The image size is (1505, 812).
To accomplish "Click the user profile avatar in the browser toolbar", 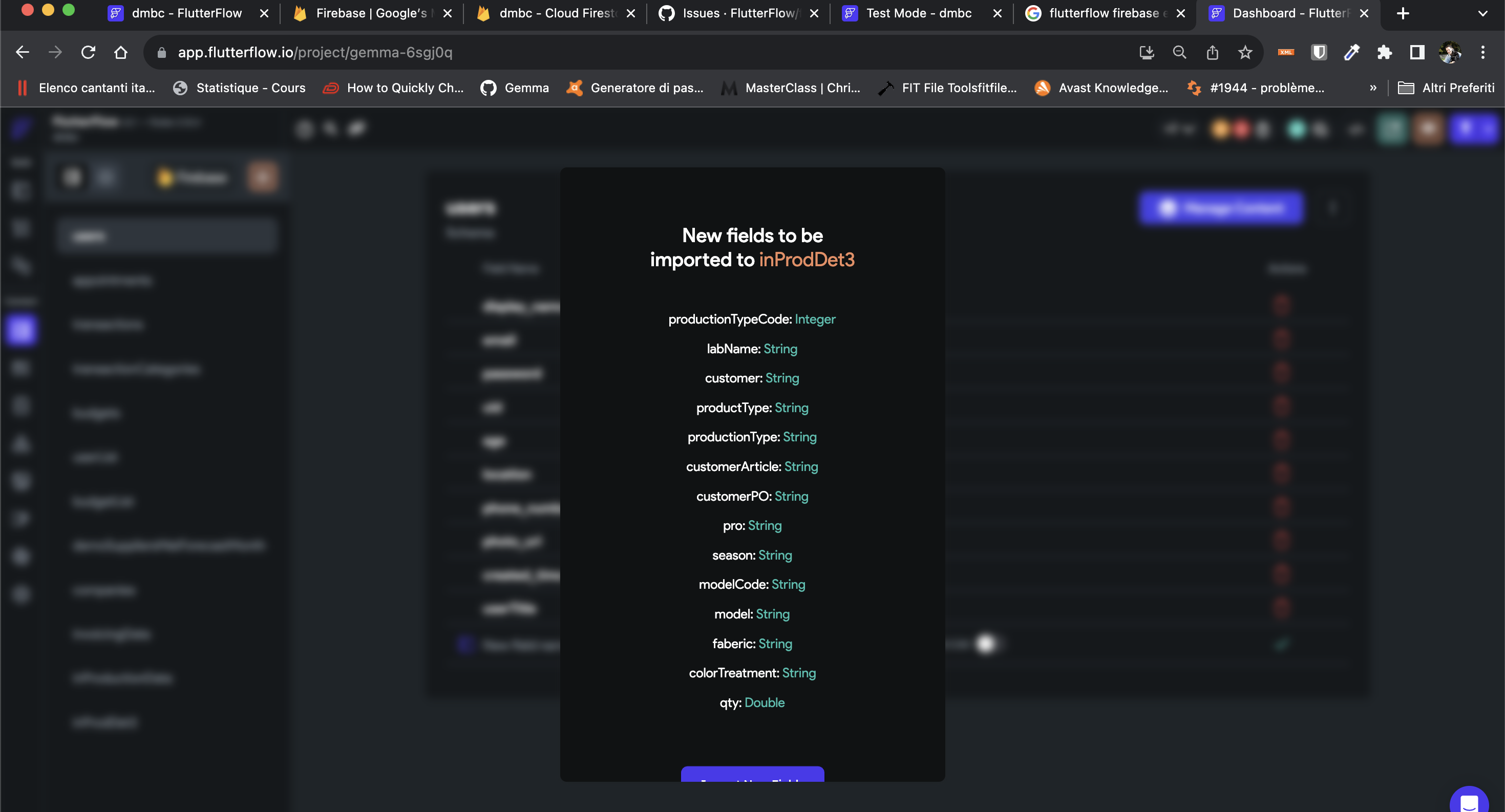I will [1451, 52].
